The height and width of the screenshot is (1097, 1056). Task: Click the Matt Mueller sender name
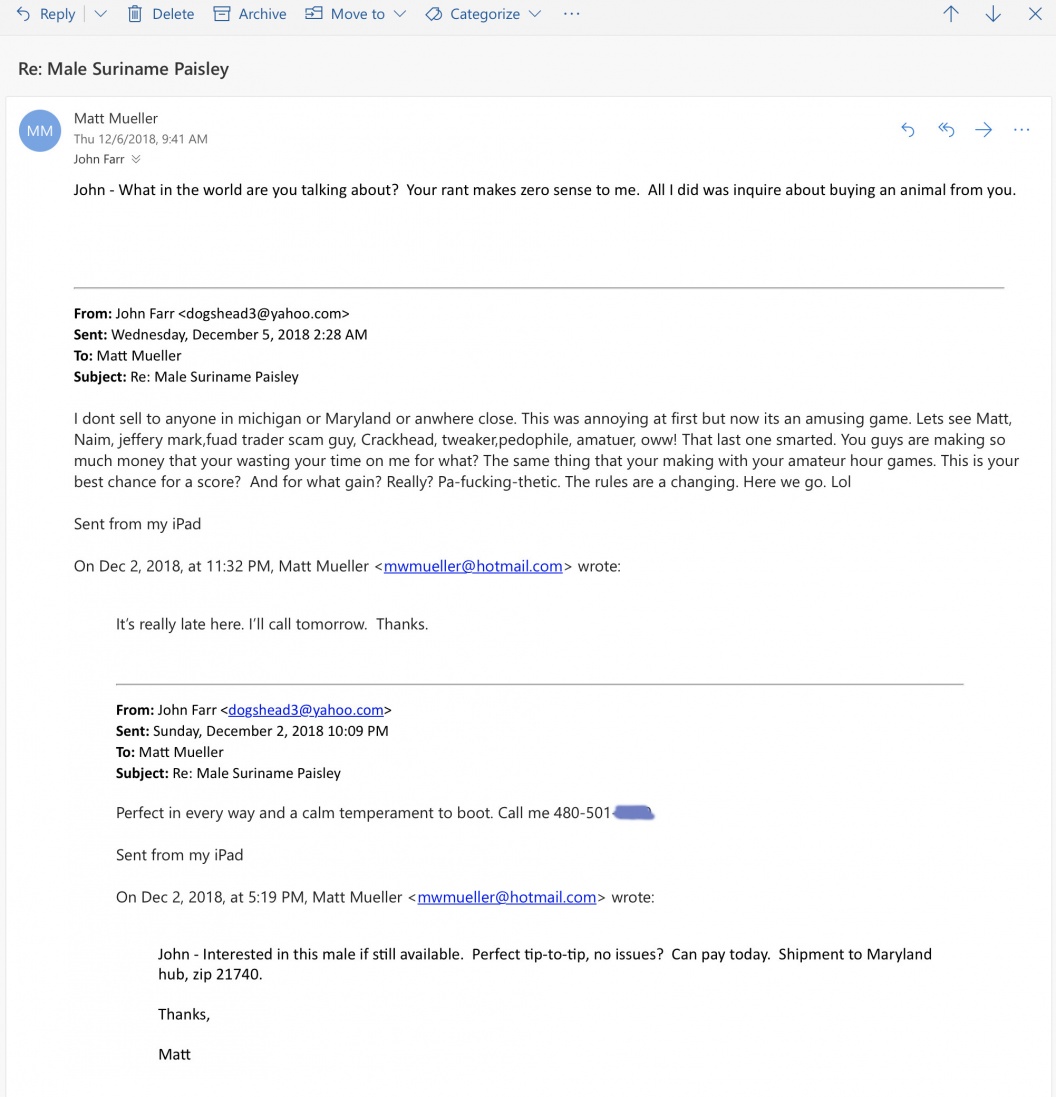(x=116, y=118)
